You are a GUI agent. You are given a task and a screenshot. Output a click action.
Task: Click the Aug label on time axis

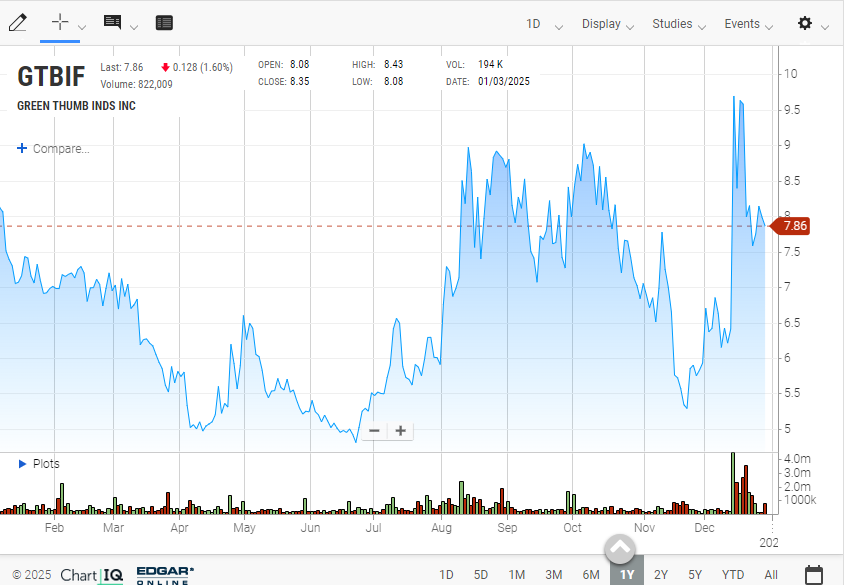click(x=441, y=527)
